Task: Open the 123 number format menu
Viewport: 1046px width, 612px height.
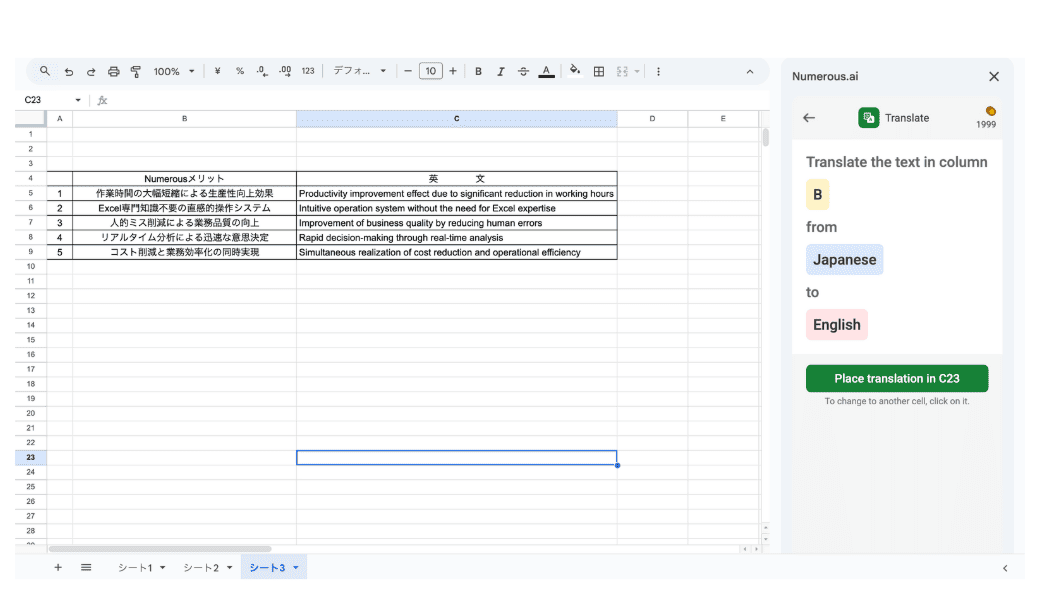Action: tap(308, 71)
